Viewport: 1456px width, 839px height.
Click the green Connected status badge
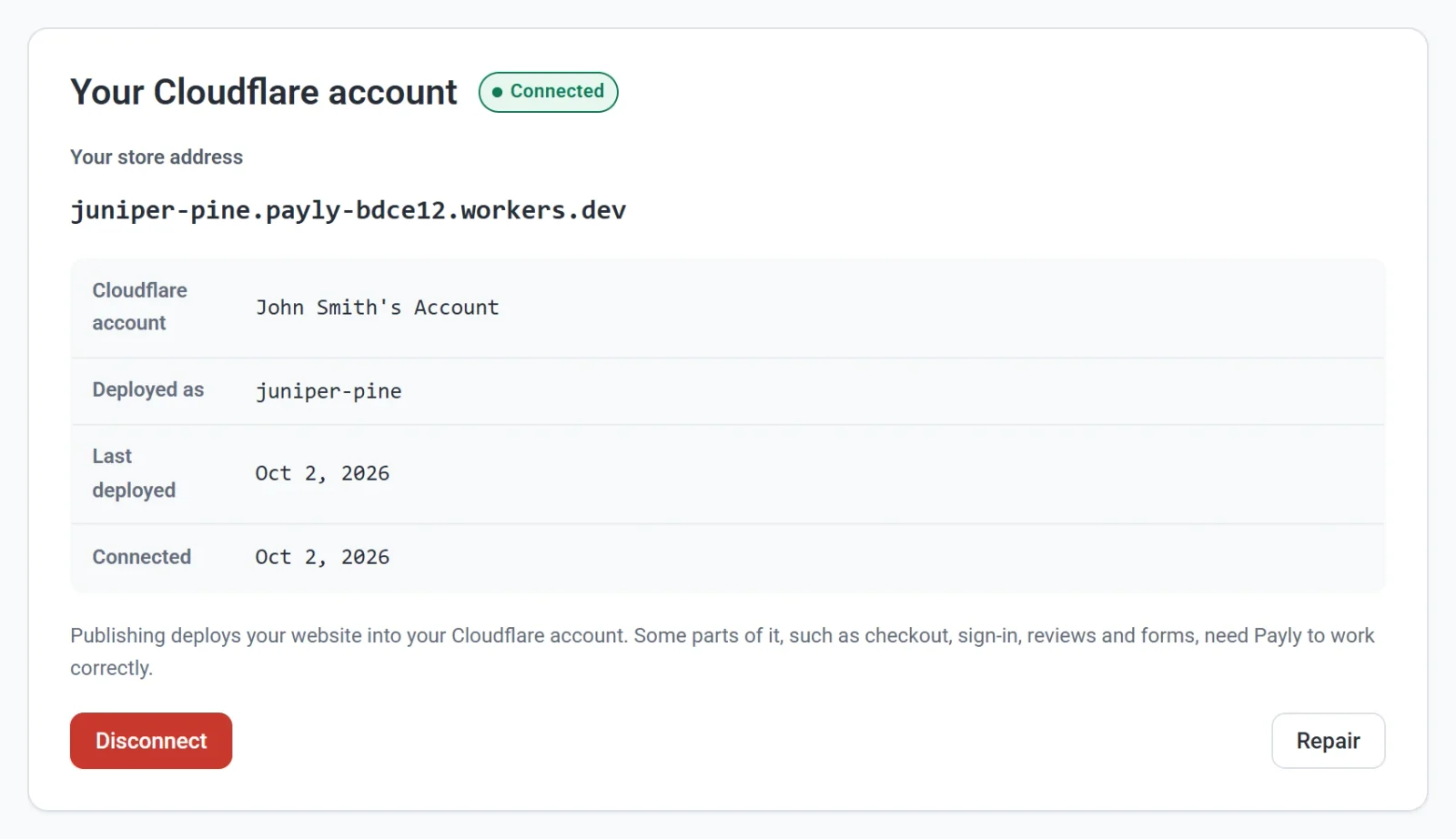(549, 92)
